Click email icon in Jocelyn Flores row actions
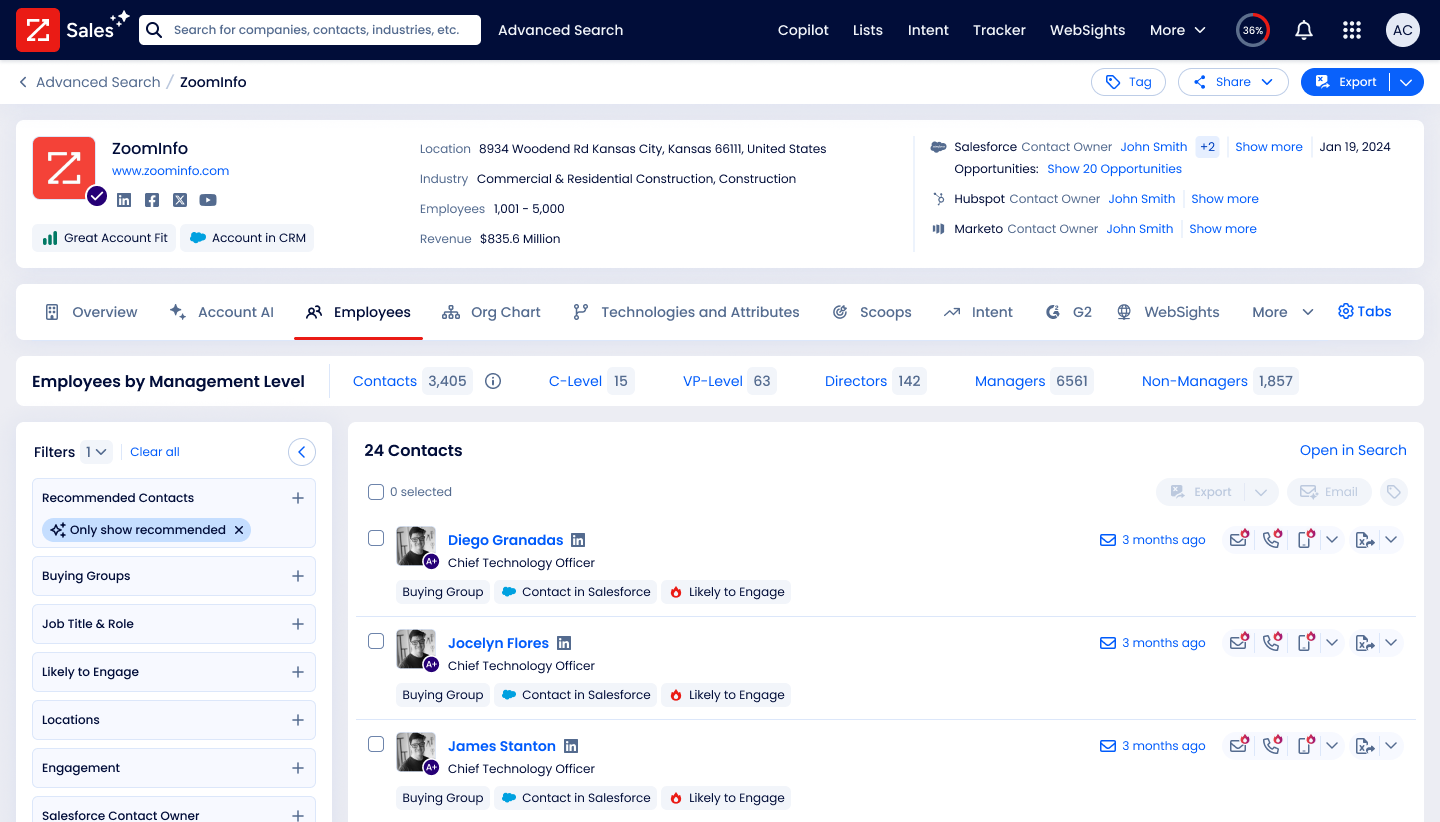The width and height of the screenshot is (1440, 822). click(x=1239, y=642)
